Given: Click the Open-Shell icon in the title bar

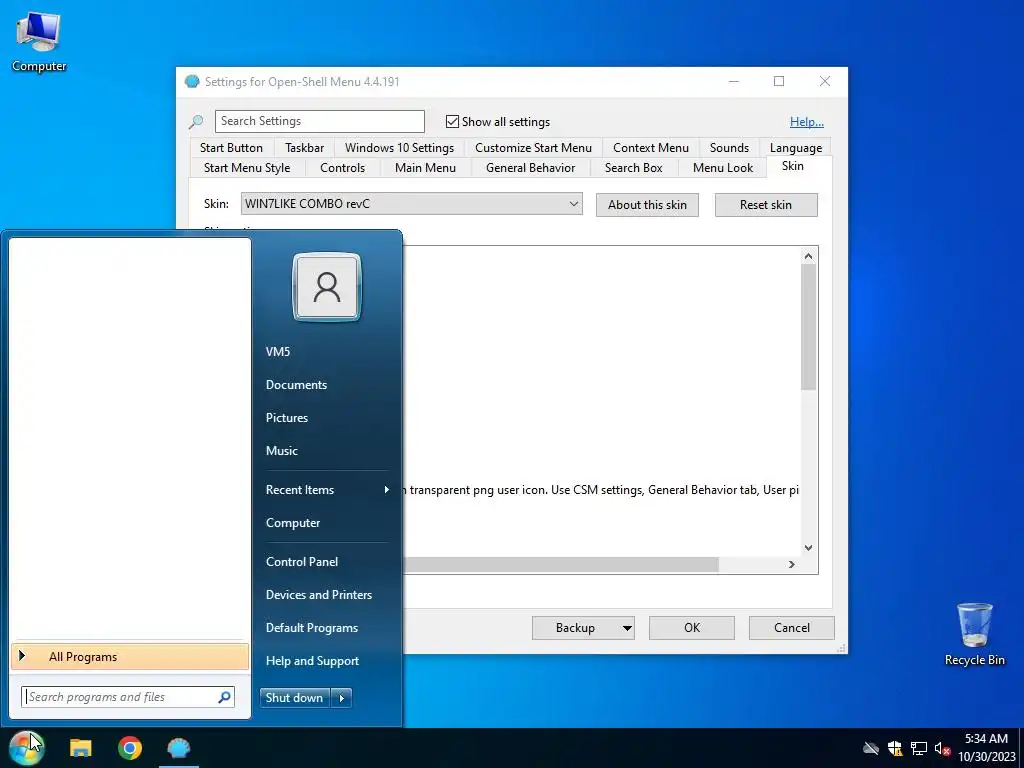Looking at the screenshot, I should [x=192, y=82].
